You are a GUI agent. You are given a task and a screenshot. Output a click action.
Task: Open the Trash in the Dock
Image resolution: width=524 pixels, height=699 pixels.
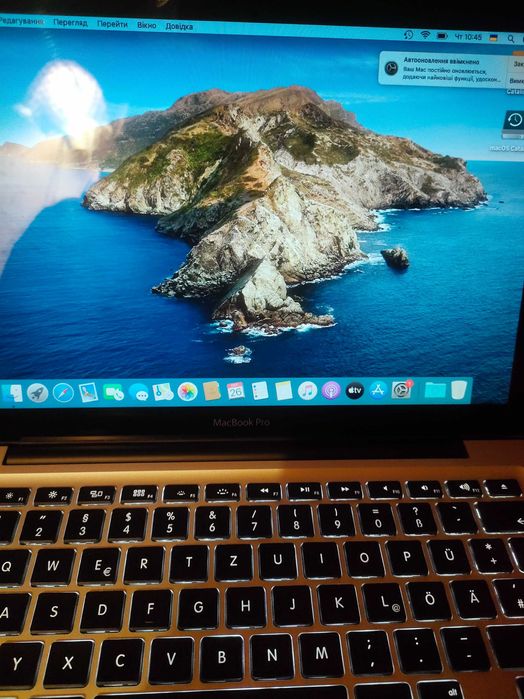click(459, 389)
